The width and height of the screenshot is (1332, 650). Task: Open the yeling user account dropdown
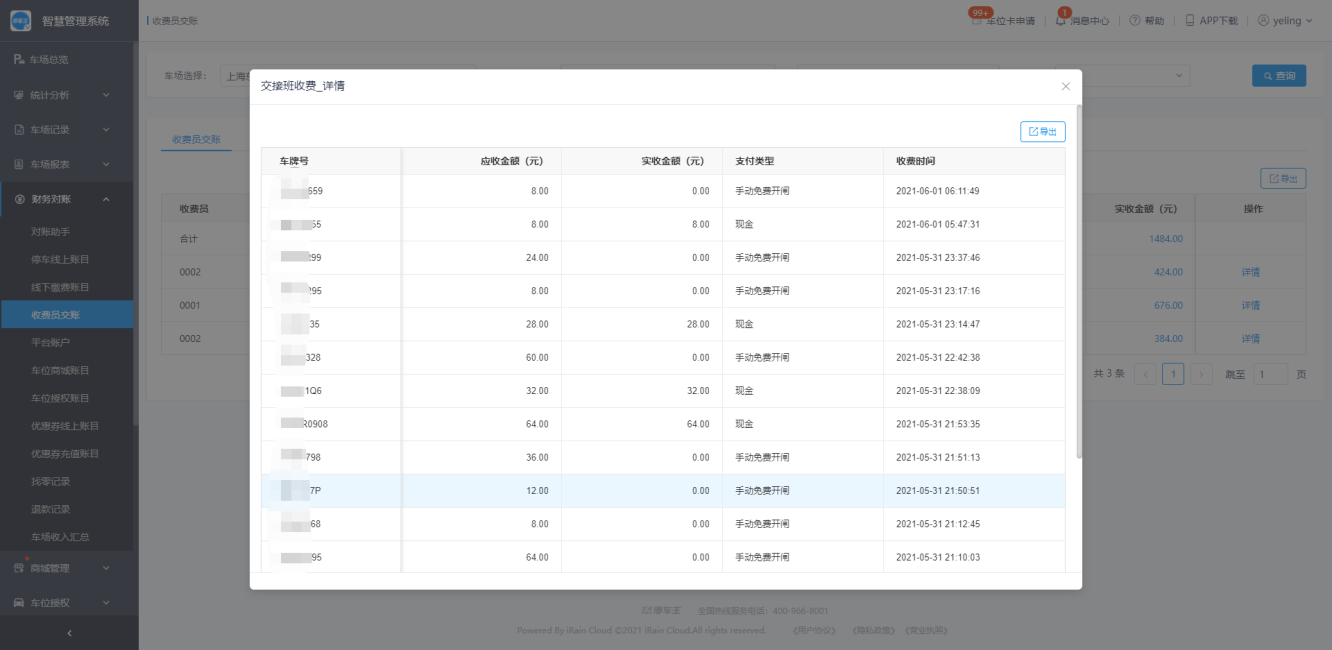coord(1285,20)
